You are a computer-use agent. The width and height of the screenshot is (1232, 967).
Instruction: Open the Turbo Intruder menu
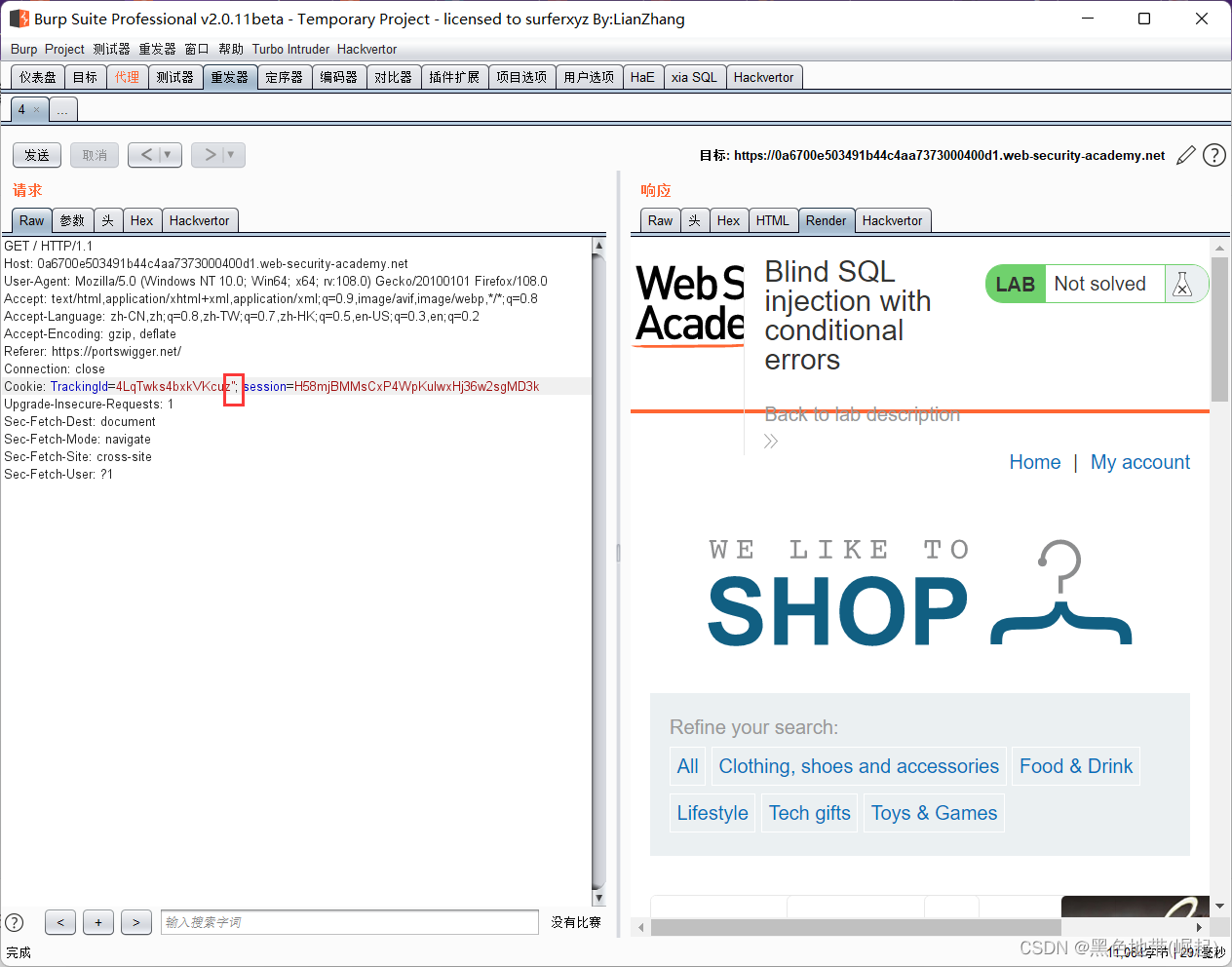click(290, 49)
